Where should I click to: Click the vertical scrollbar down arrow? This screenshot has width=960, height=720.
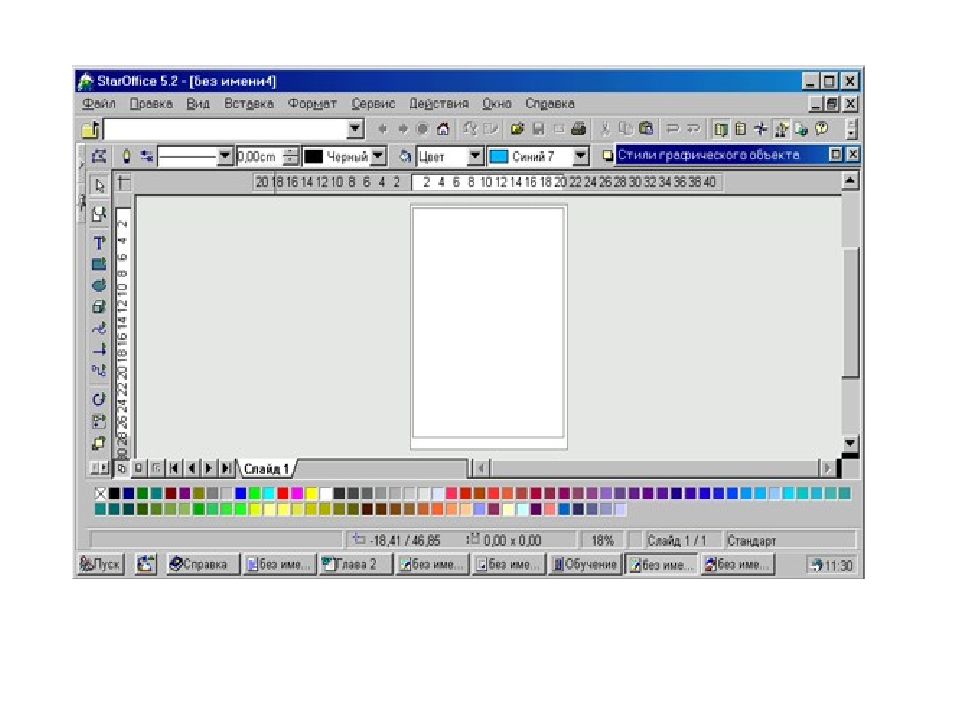850,443
